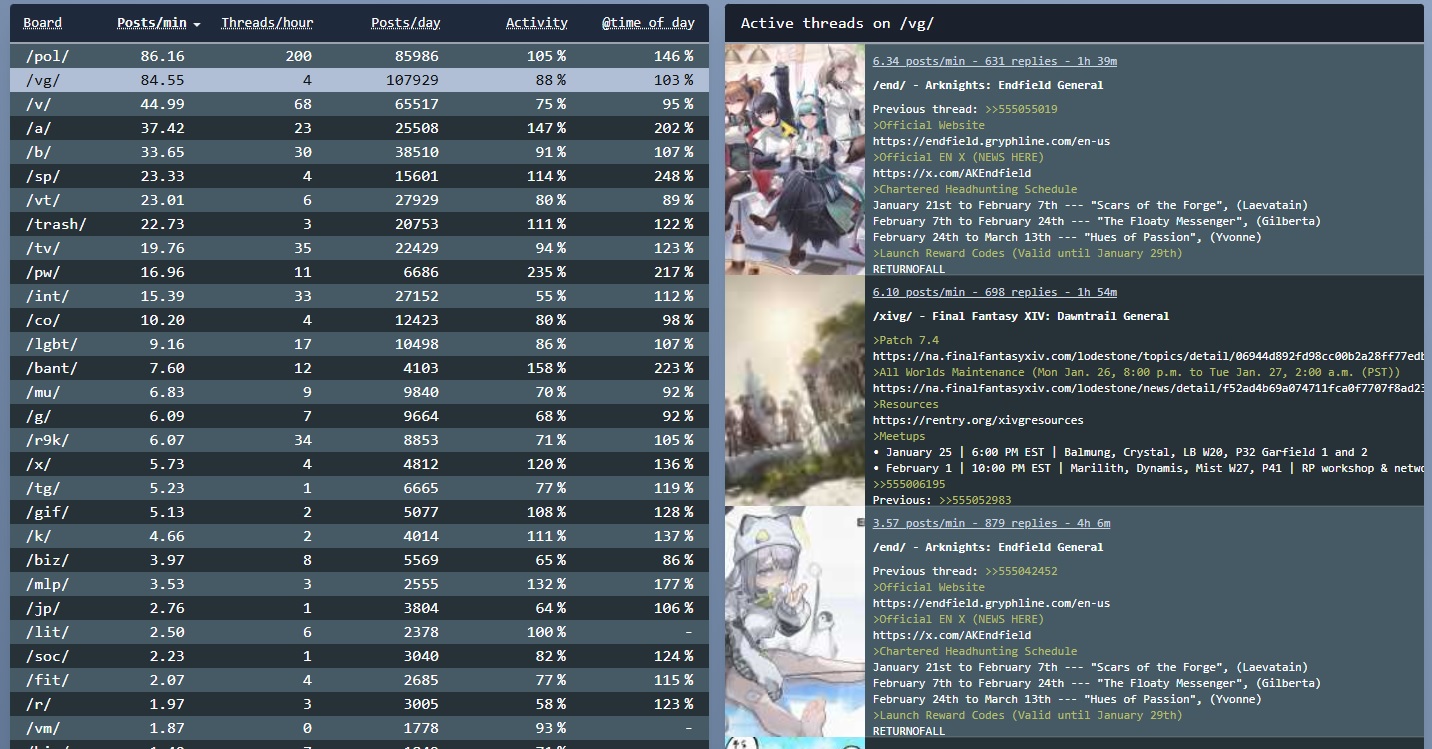The height and width of the screenshot is (749, 1432).
Task: Click the 'Active threads on /vg/' heading
Action: [837, 23]
